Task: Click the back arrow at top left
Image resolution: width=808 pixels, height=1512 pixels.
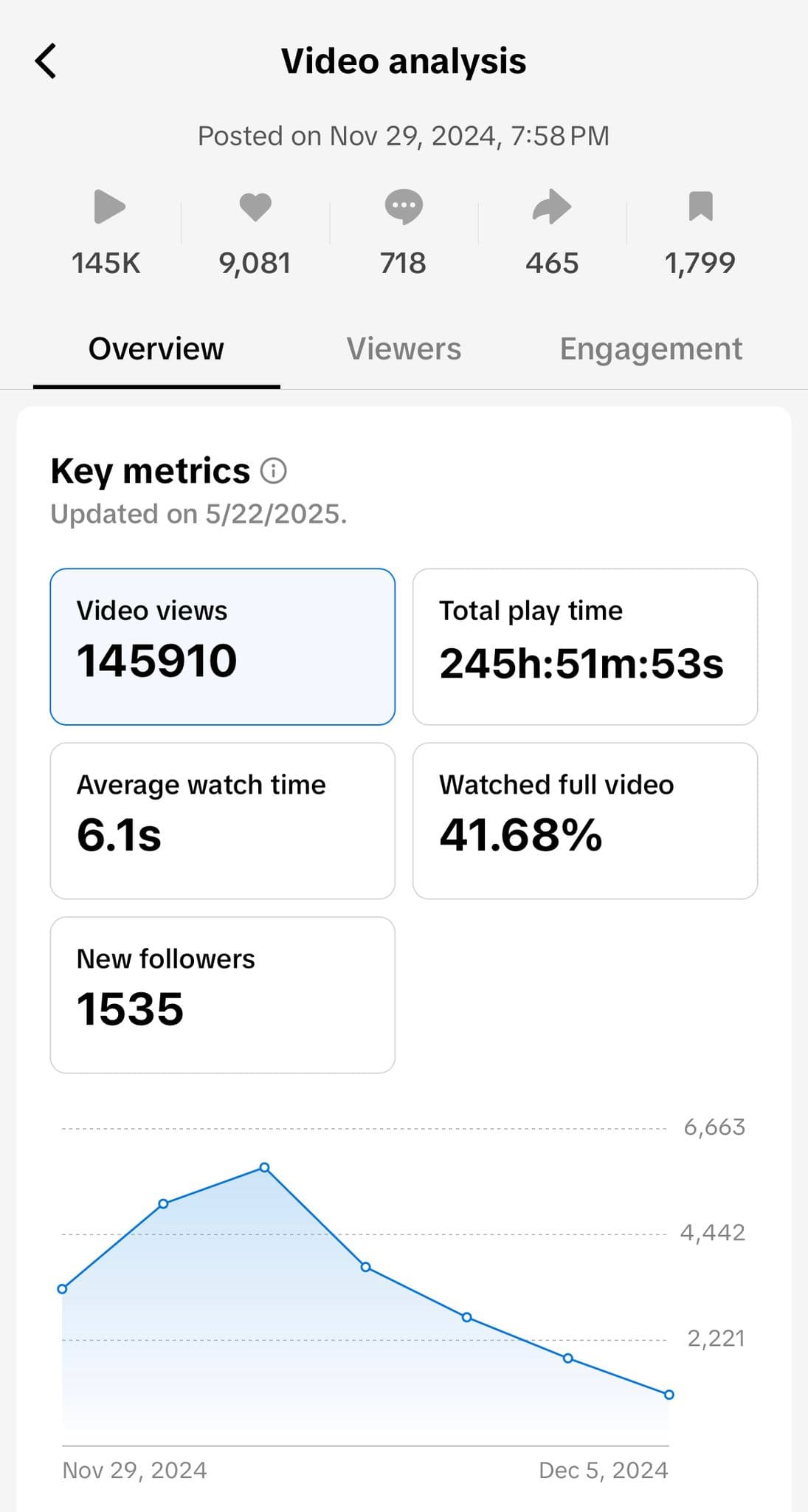Action: (x=46, y=61)
